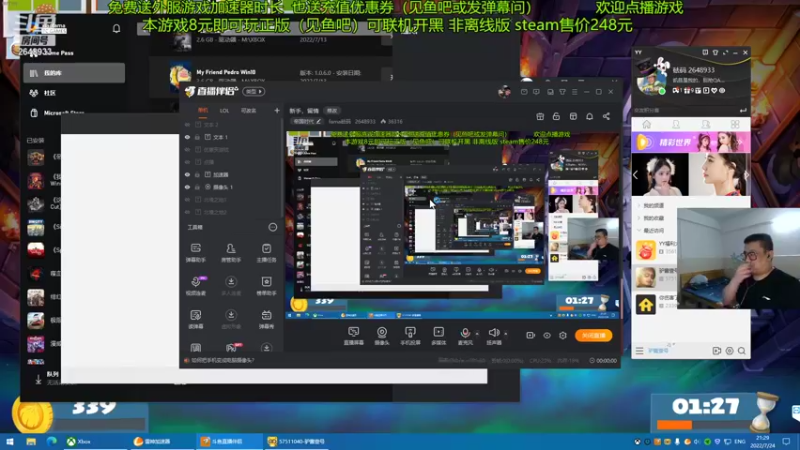Screen dimensions: 800x450
Task: Toggle the preview eye icon in the streaming bar
Action: (547, 335)
